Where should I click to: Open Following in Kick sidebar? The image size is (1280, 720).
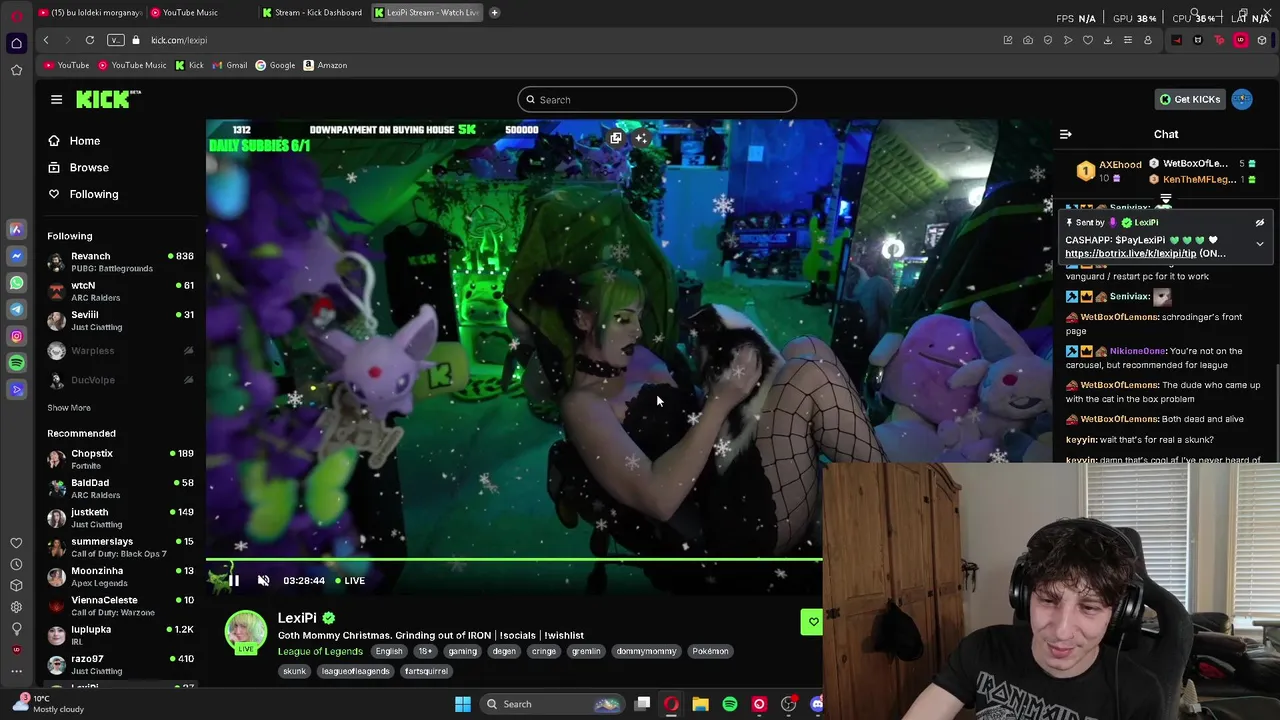point(83,194)
